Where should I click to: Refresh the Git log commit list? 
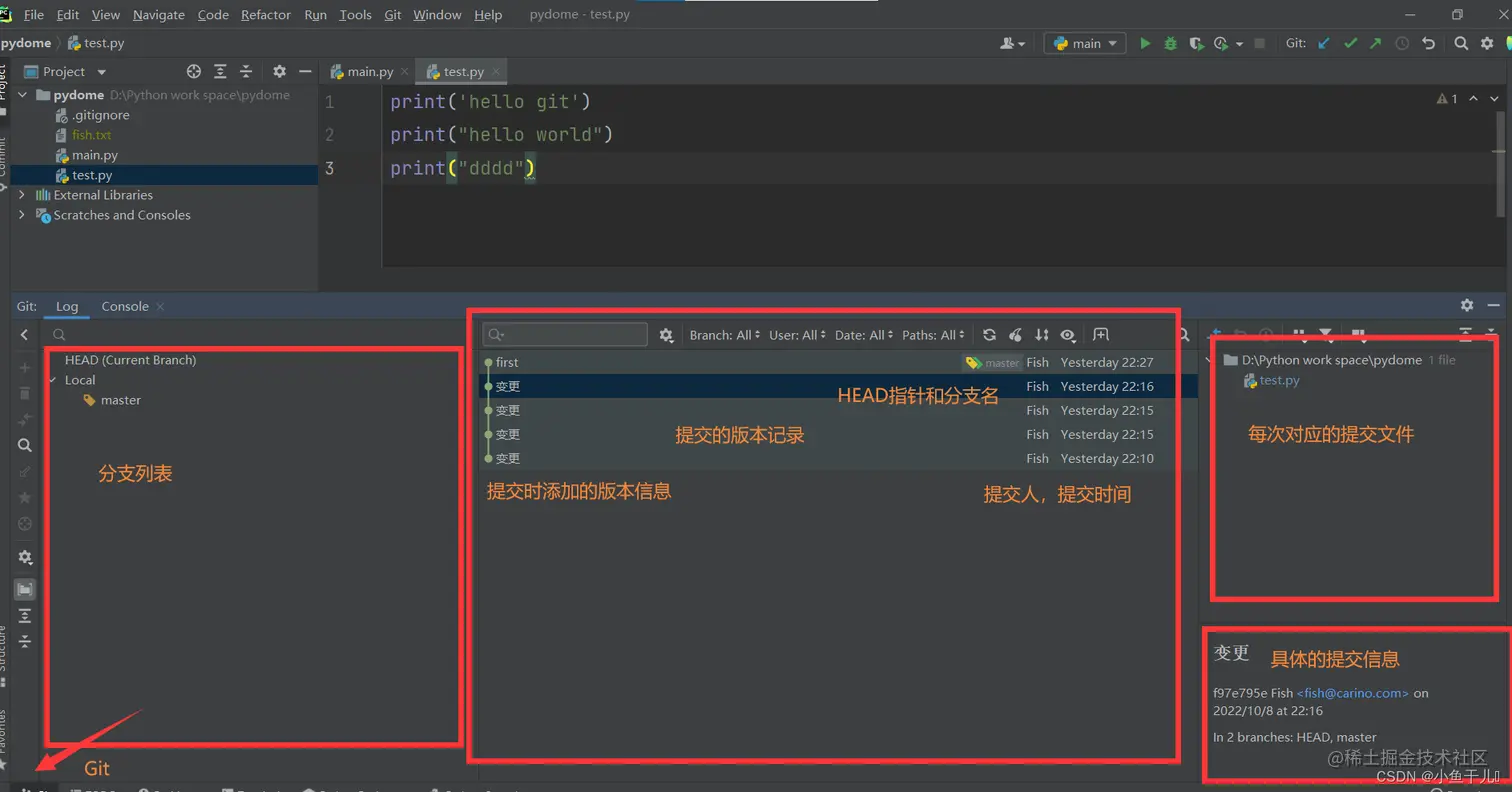(989, 335)
